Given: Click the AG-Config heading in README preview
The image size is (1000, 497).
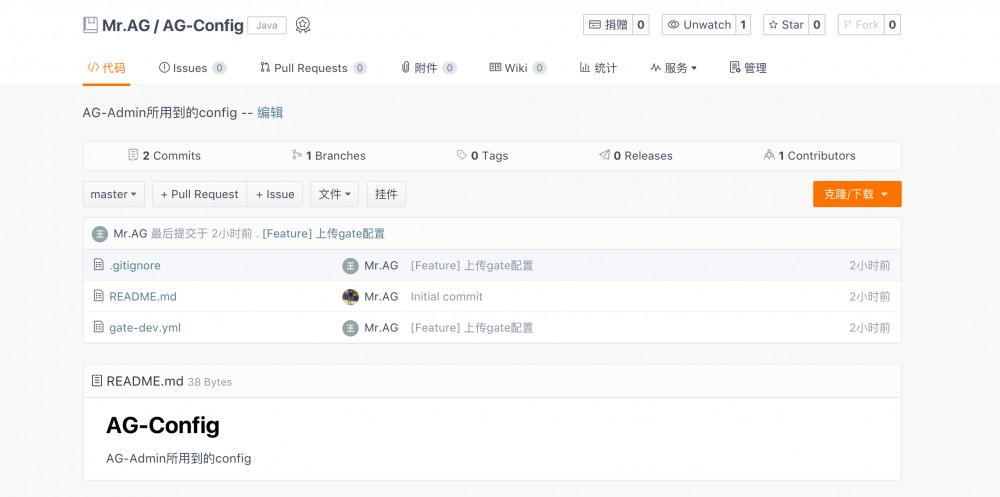Looking at the screenshot, I should point(163,426).
